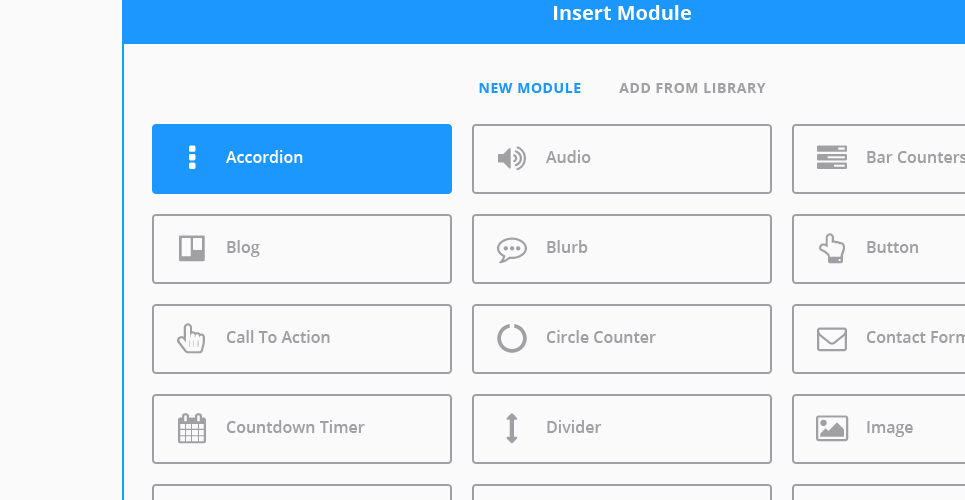Add a Countdown Timer module
This screenshot has height=500, width=965.
pyautogui.click(x=302, y=429)
